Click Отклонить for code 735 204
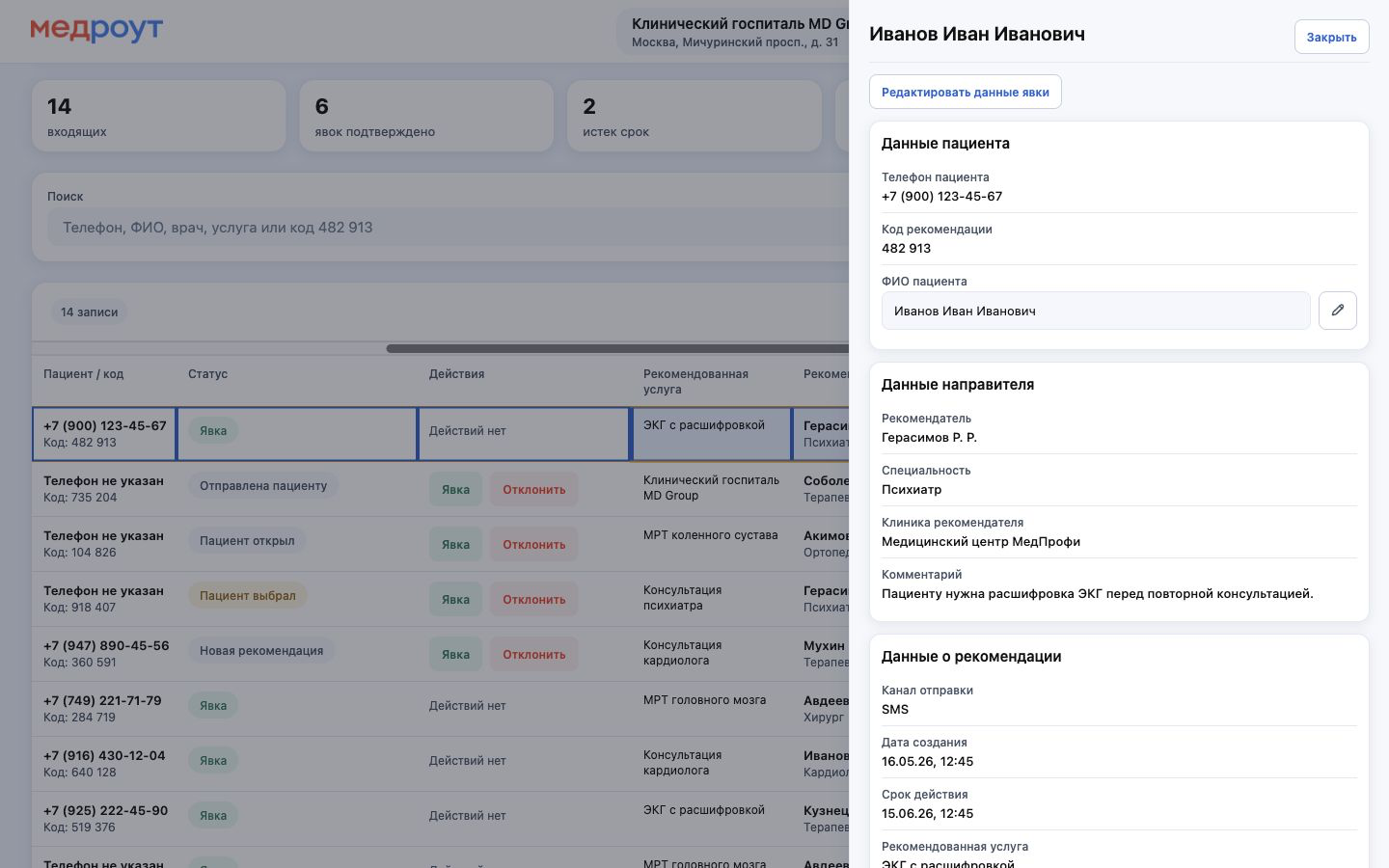The width and height of the screenshot is (1389, 868). click(x=533, y=489)
